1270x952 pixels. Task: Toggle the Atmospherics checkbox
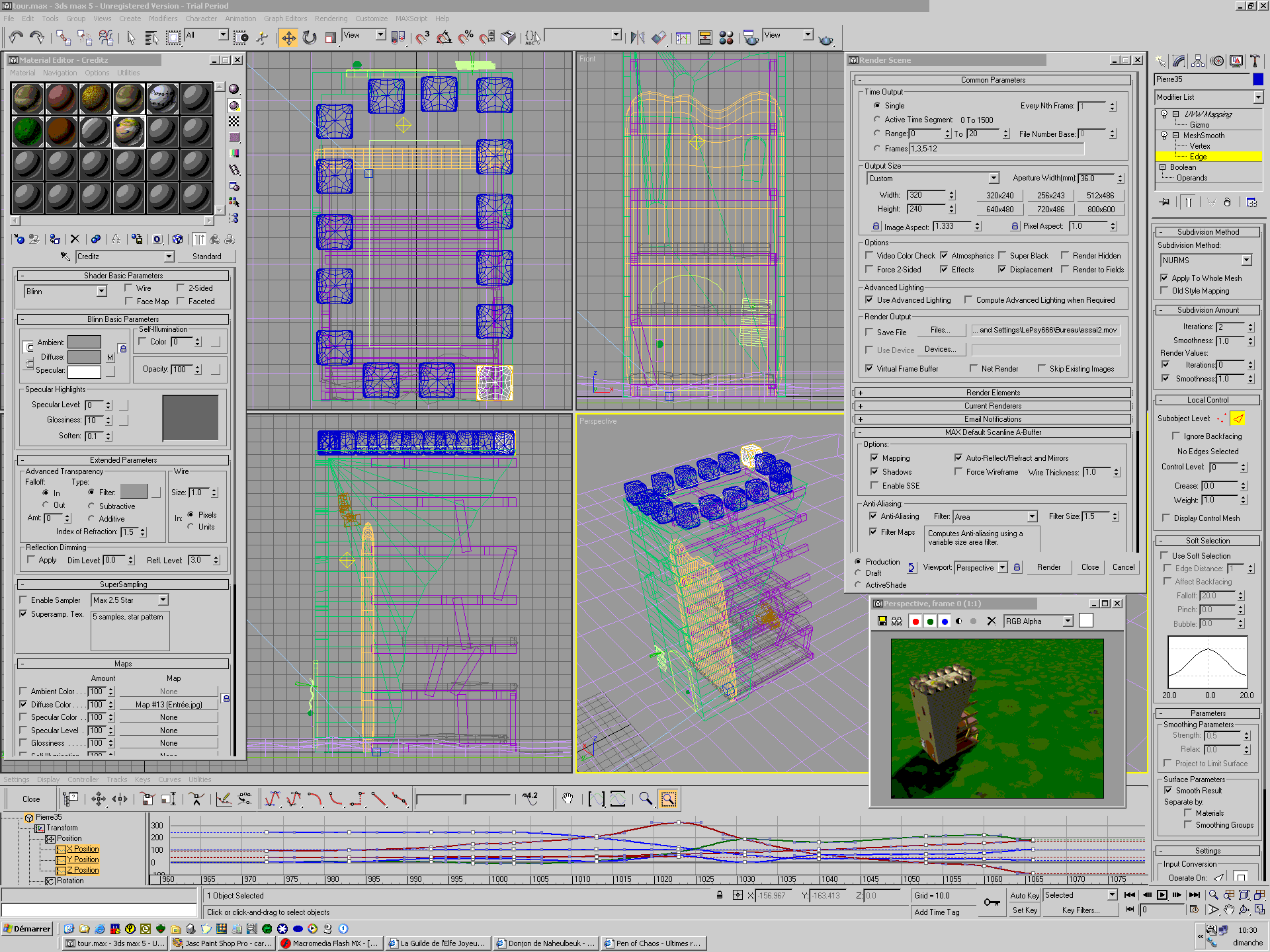click(x=944, y=255)
